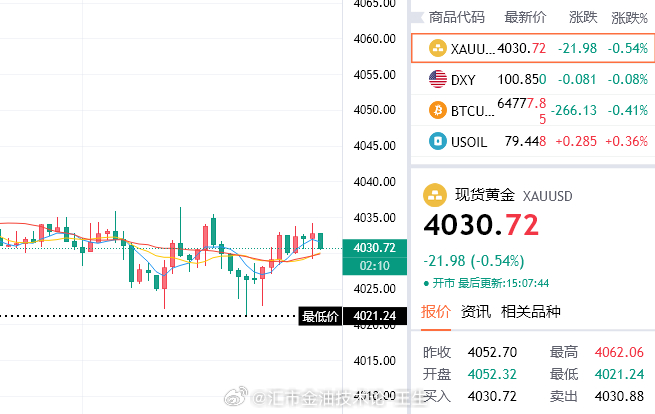Image resolution: width=655 pixels, height=414 pixels.
Task: Click the blue USOIL icon
Action: click(x=438, y=141)
